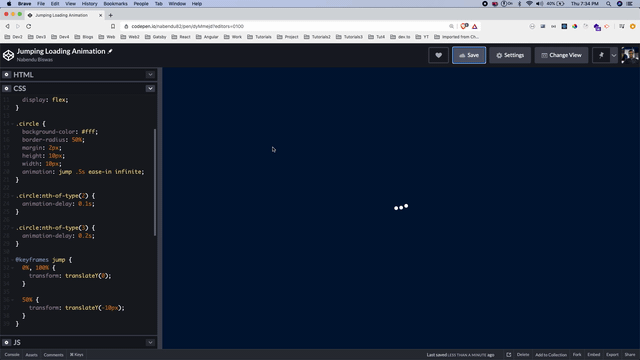The height and width of the screenshot is (360, 640).
Task: Open the Console panel
Action: [x=12, y=355]
